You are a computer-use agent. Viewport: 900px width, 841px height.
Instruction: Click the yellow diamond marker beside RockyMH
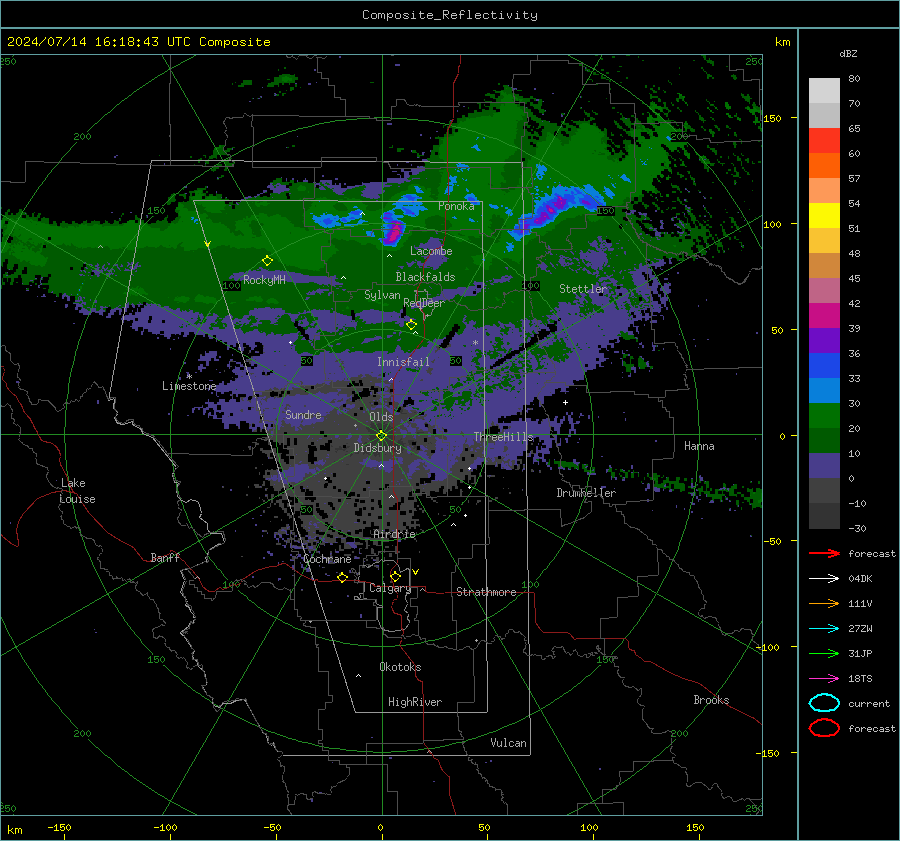pos(267,261)
